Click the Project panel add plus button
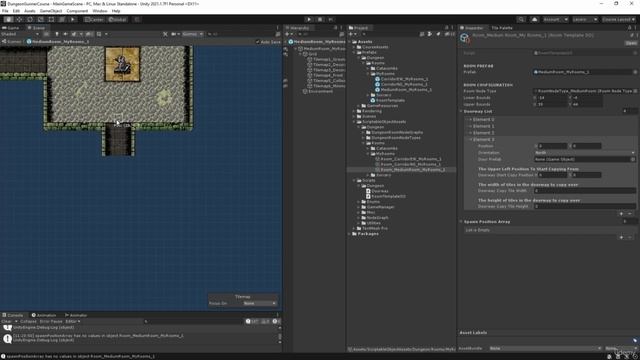640x360 pixels. pyautogui.click(x=351, y=34)
